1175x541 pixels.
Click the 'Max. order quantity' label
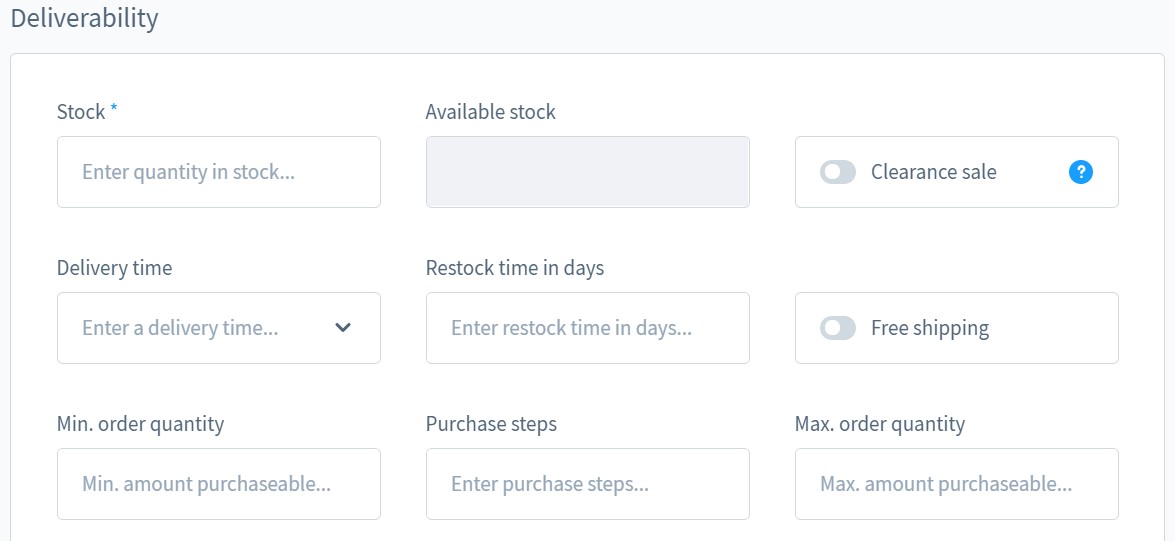(x=879, y=424)
